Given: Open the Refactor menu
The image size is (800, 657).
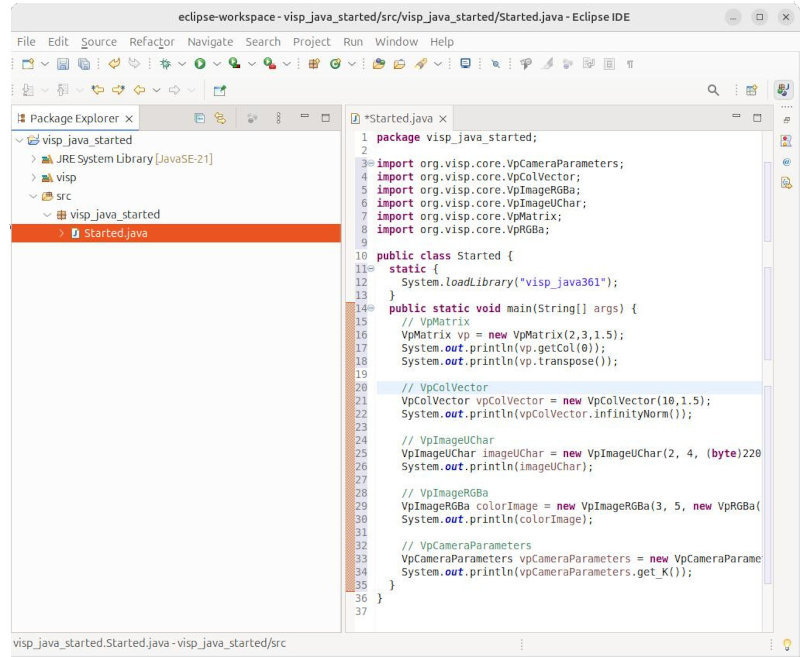Looking at the screenshot, I should click(151, 42).
